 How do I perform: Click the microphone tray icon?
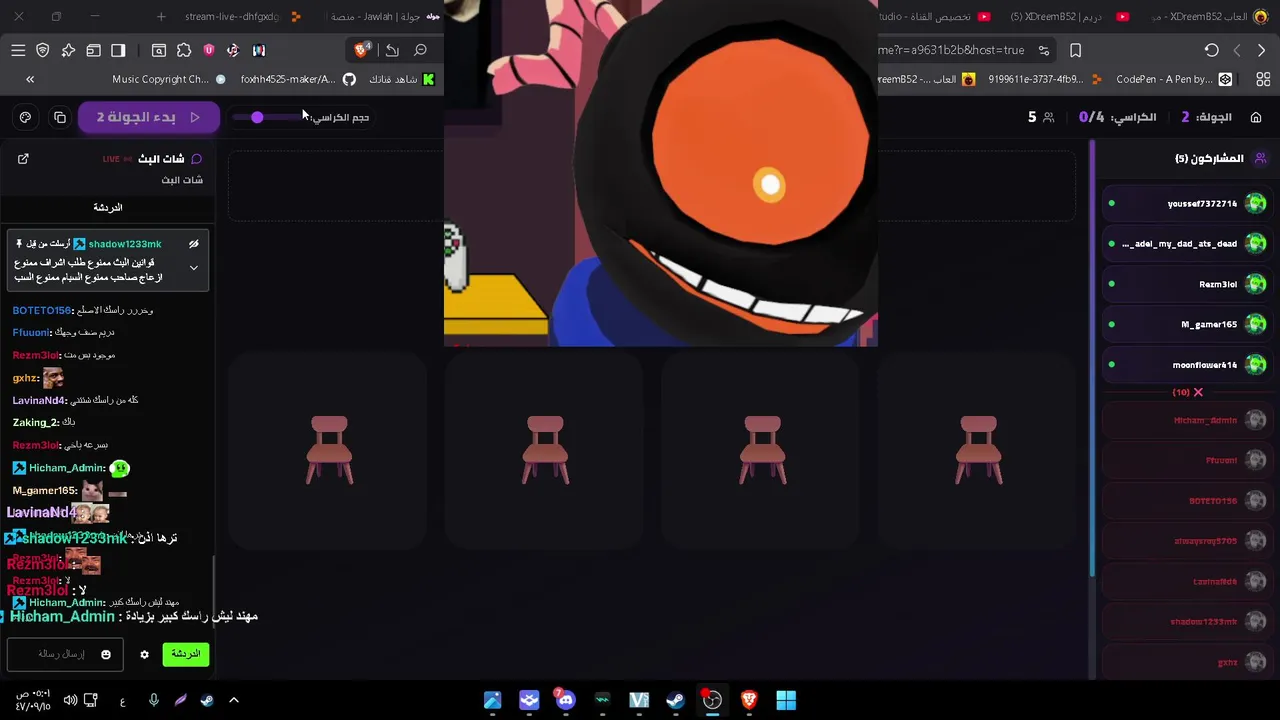154,700
